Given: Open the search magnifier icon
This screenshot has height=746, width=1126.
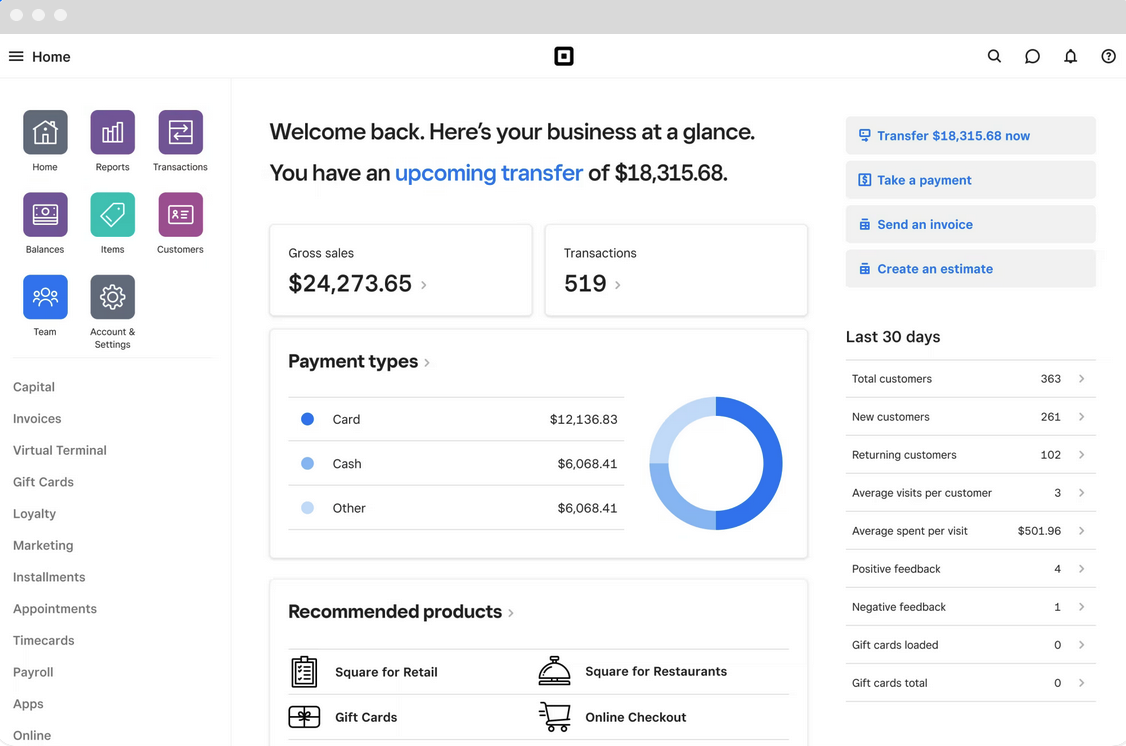Looking at the screenshot, I should [994, 57].
